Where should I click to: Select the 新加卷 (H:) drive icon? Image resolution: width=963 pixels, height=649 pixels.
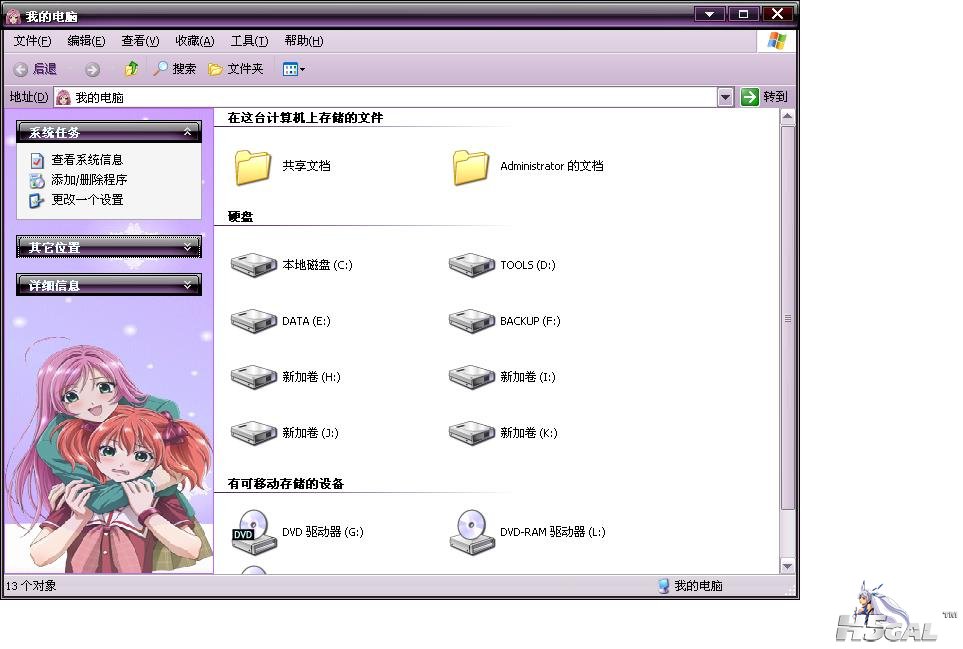point(253,377)
